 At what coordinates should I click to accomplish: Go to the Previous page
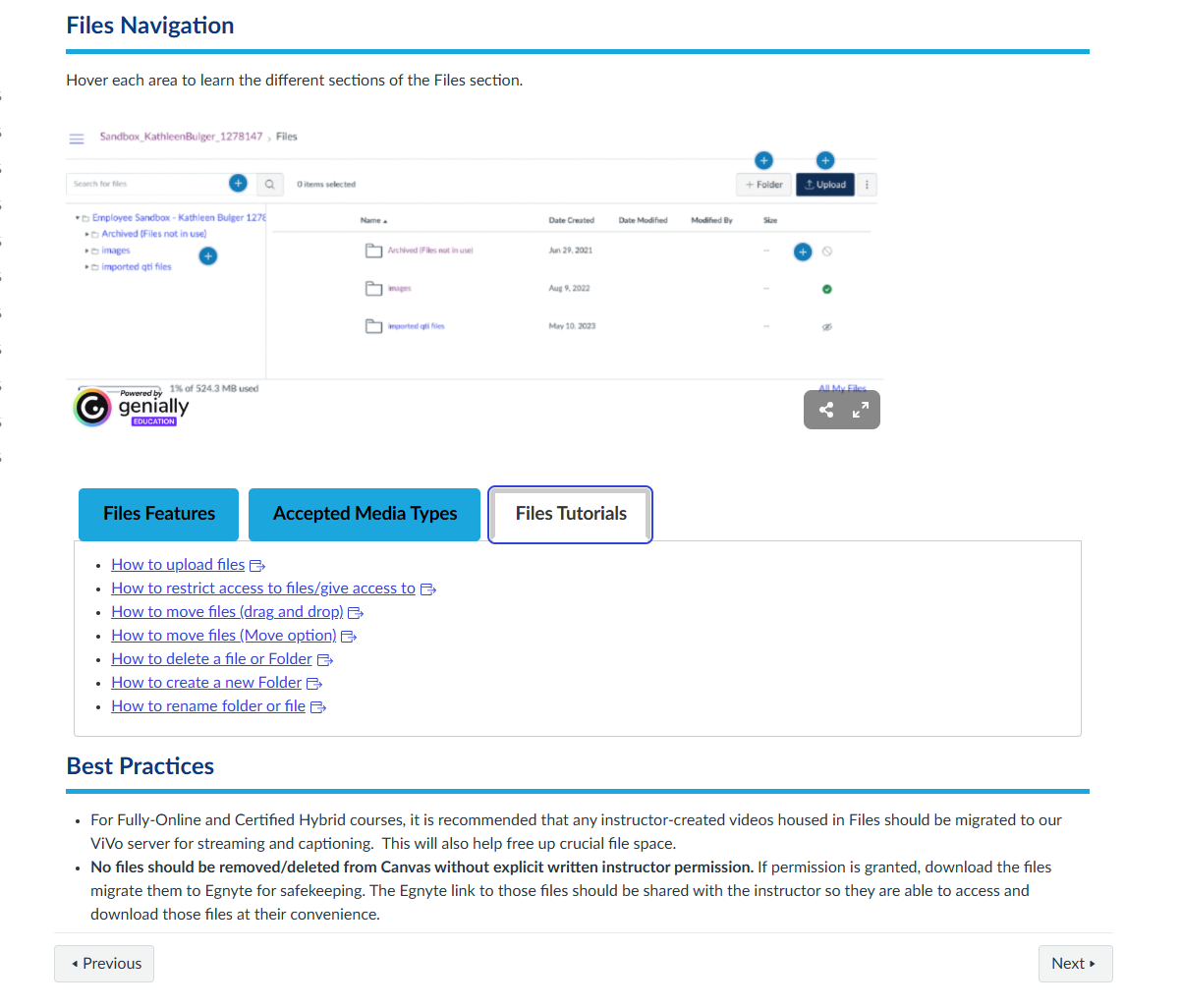(x=104, y=964)
